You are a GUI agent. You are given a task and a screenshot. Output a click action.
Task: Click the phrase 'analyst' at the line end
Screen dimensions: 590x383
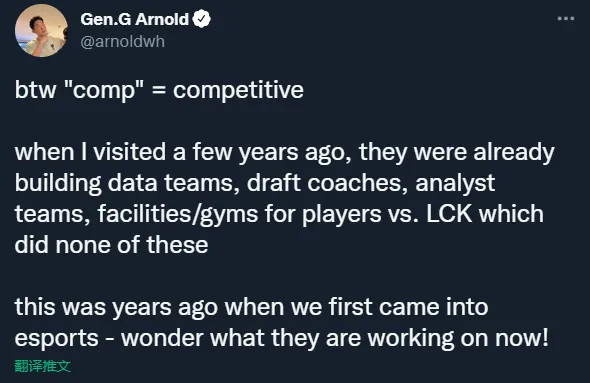[x=455, y=183]
